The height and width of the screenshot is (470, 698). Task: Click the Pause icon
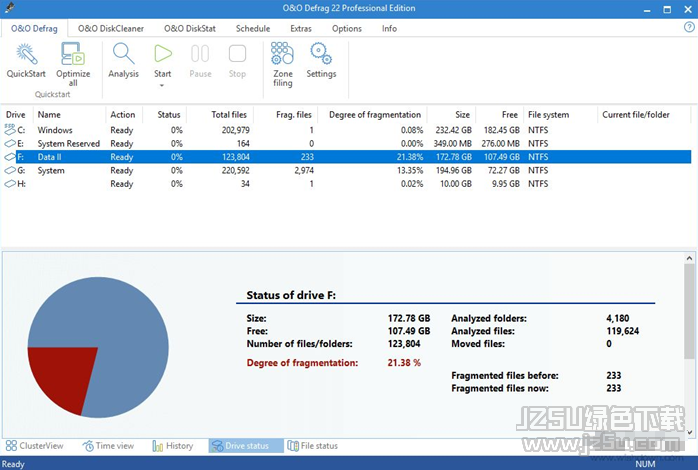point(200,53)
